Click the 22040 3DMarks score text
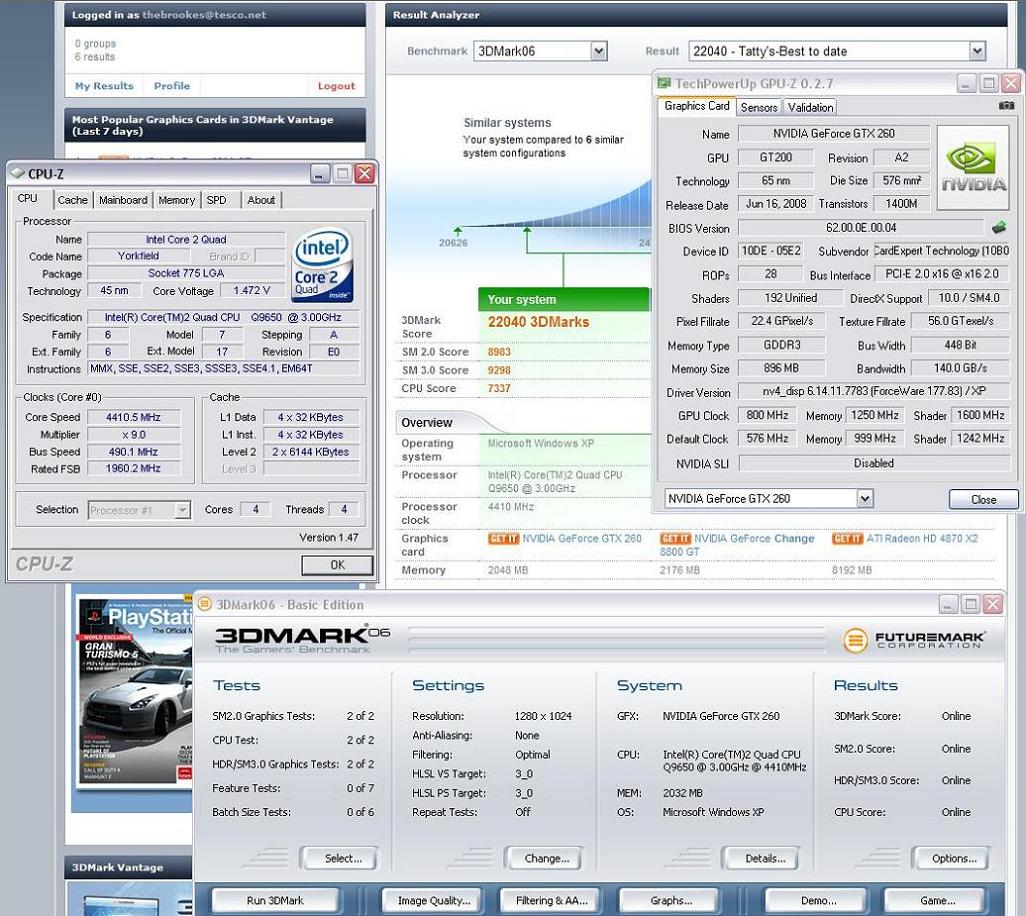 tap(538, 322)
